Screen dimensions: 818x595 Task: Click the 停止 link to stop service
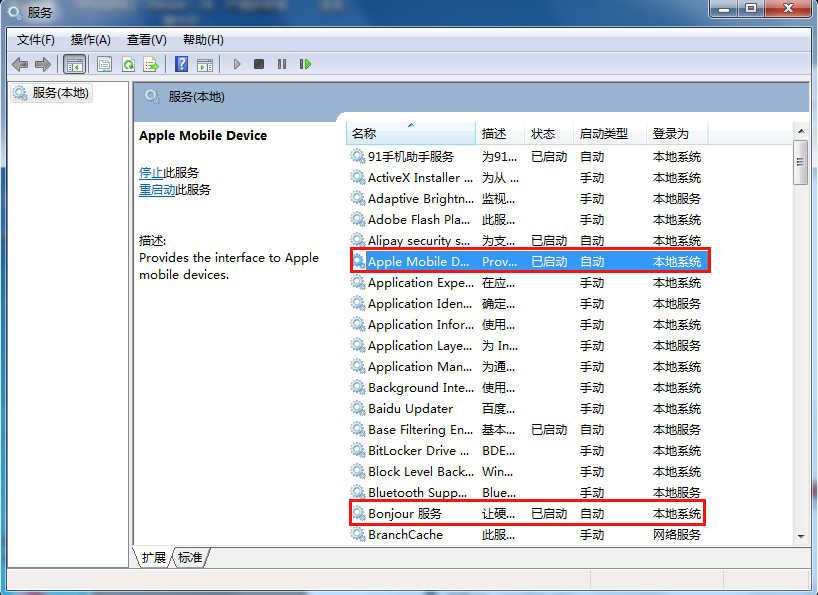click(x=150, y=172)
